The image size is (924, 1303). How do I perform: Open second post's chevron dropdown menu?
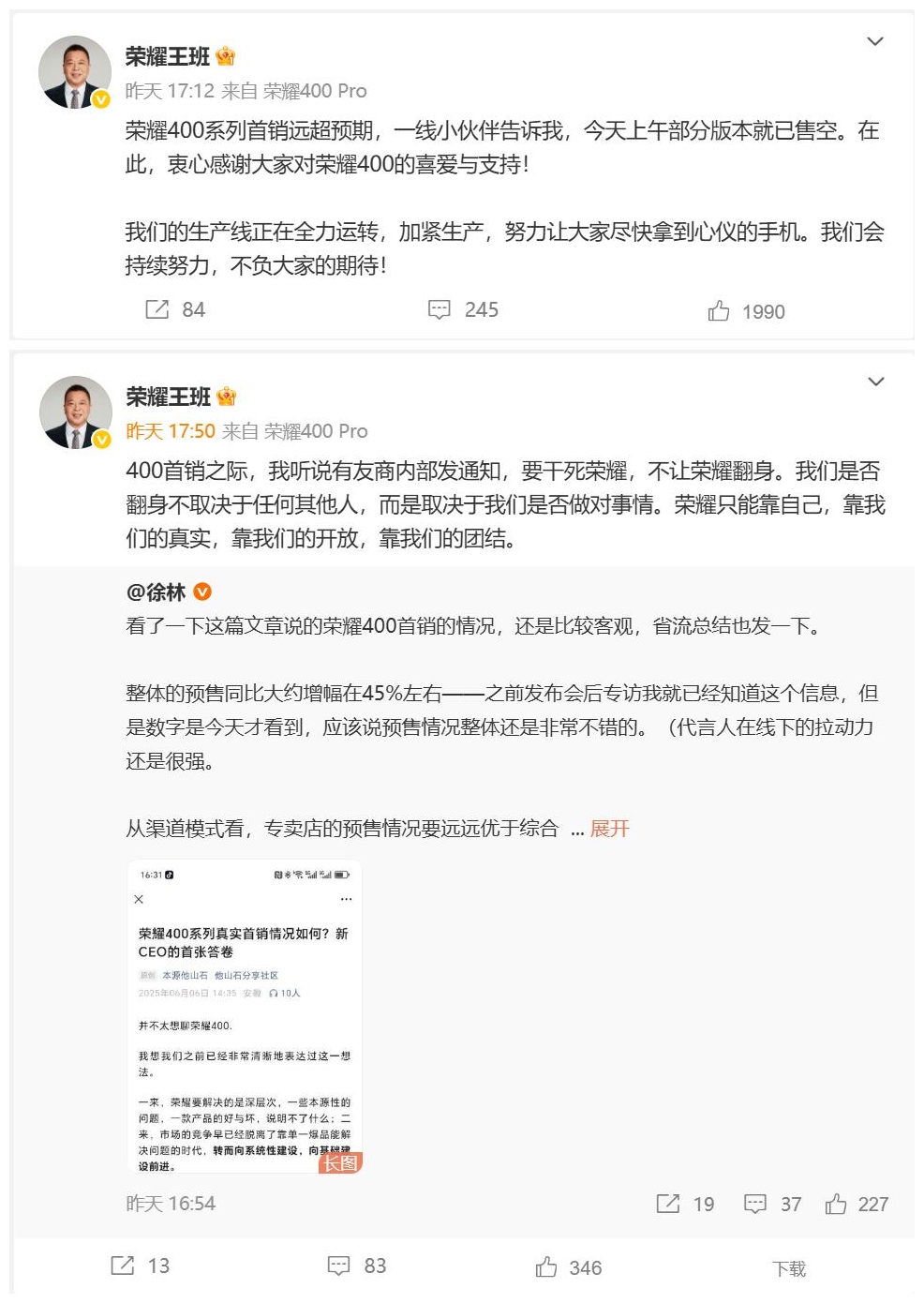(875, 382)
